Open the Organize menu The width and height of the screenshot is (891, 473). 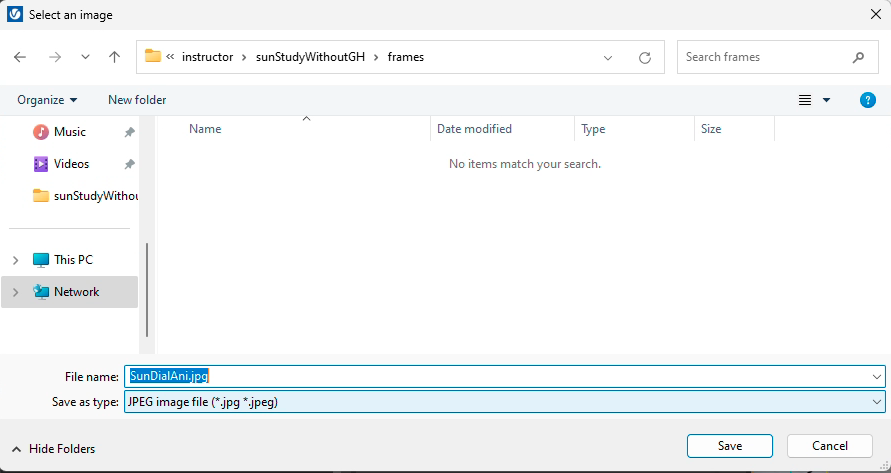click(x=47, y=100)
